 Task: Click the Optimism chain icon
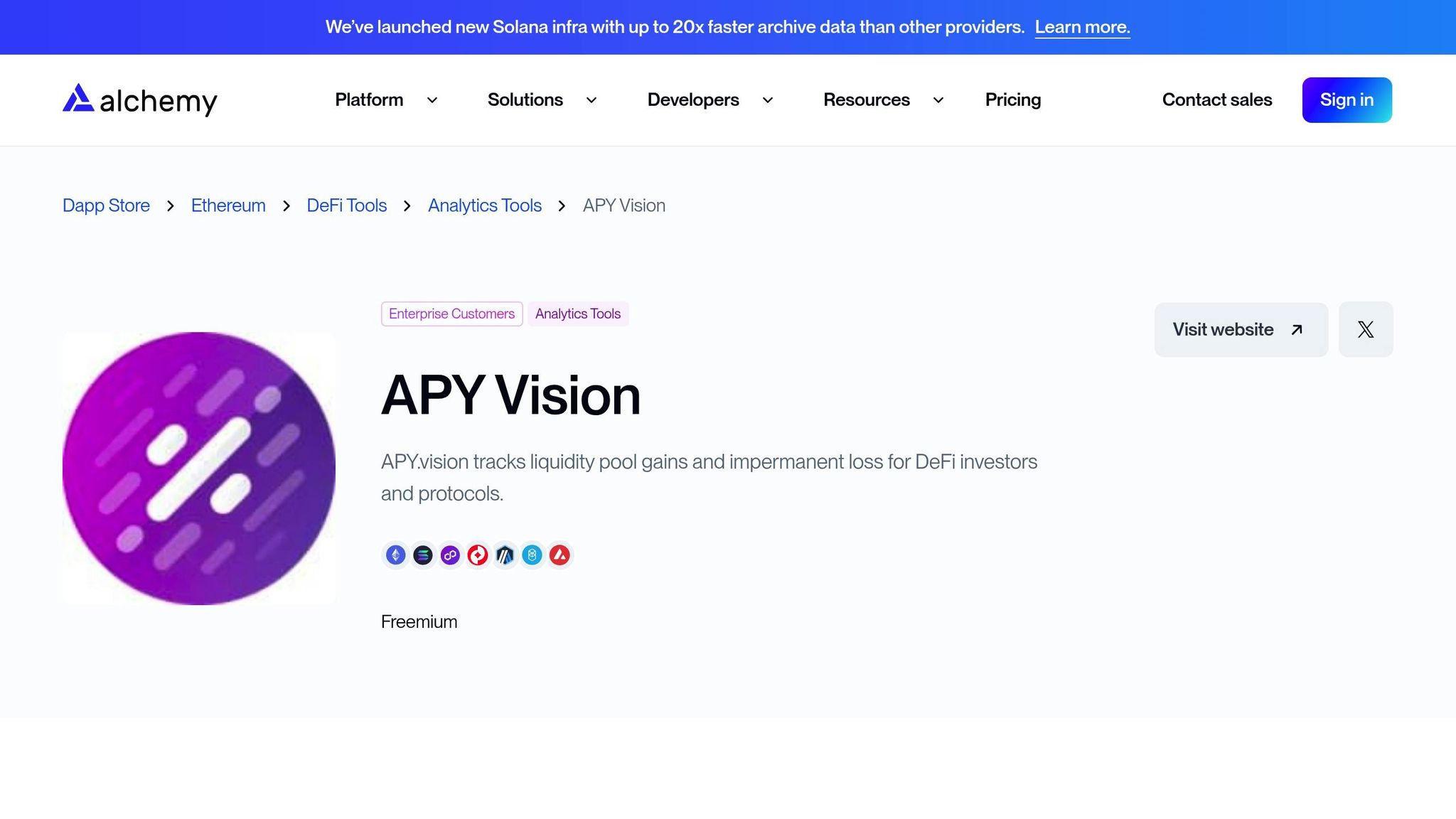477,555
